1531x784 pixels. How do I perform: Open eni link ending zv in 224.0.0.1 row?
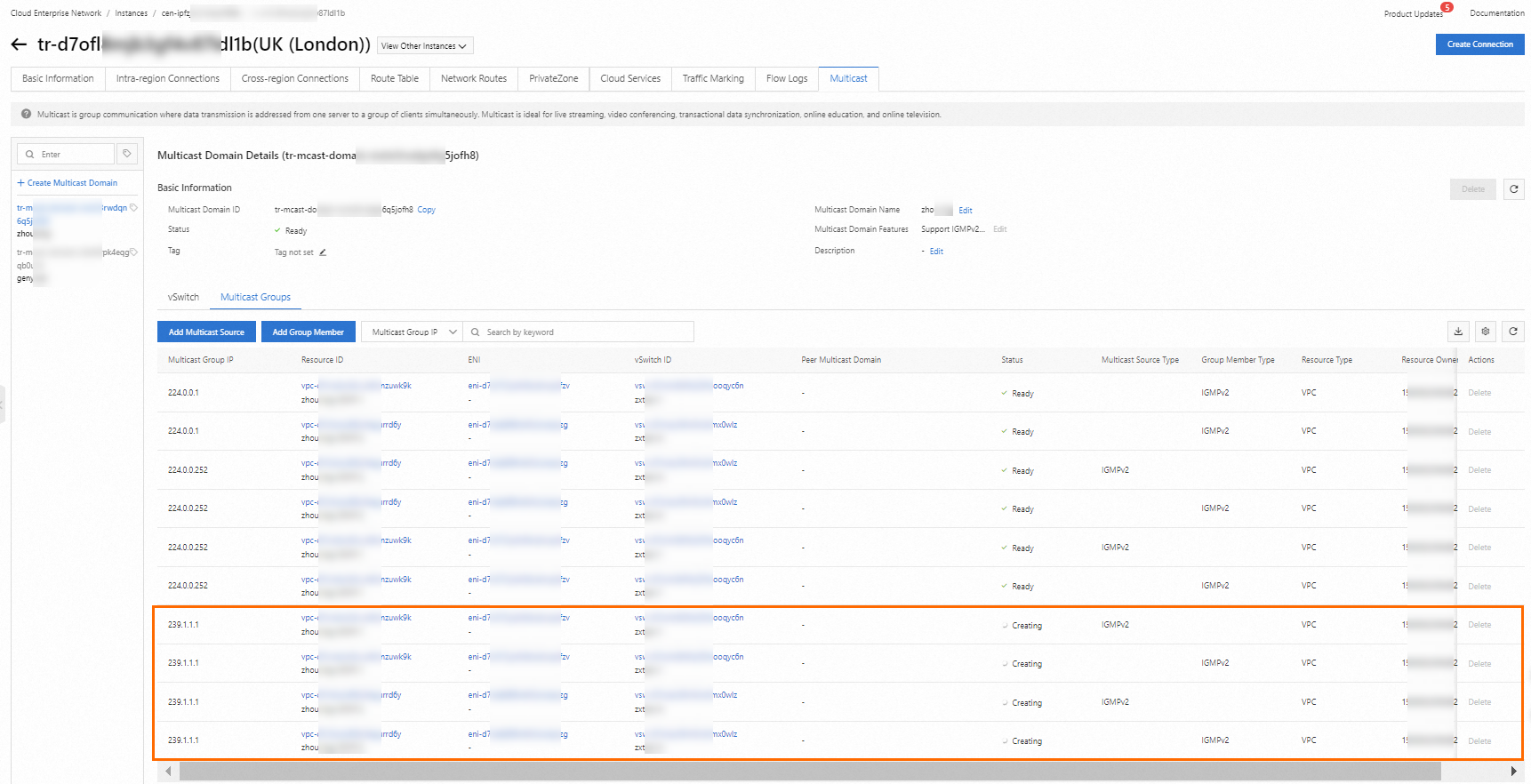click(x=518, y=386)
